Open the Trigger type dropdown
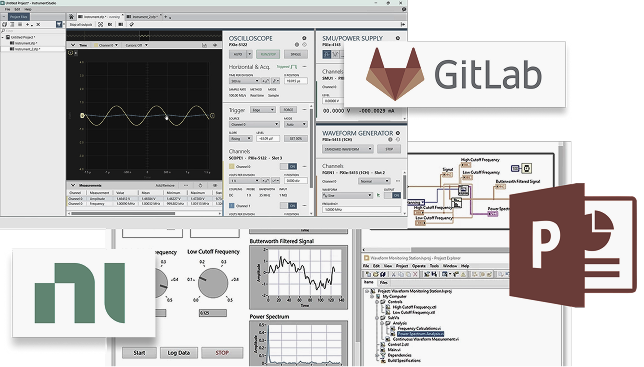Viewport: 644px width, 367px height. point(263,110)
